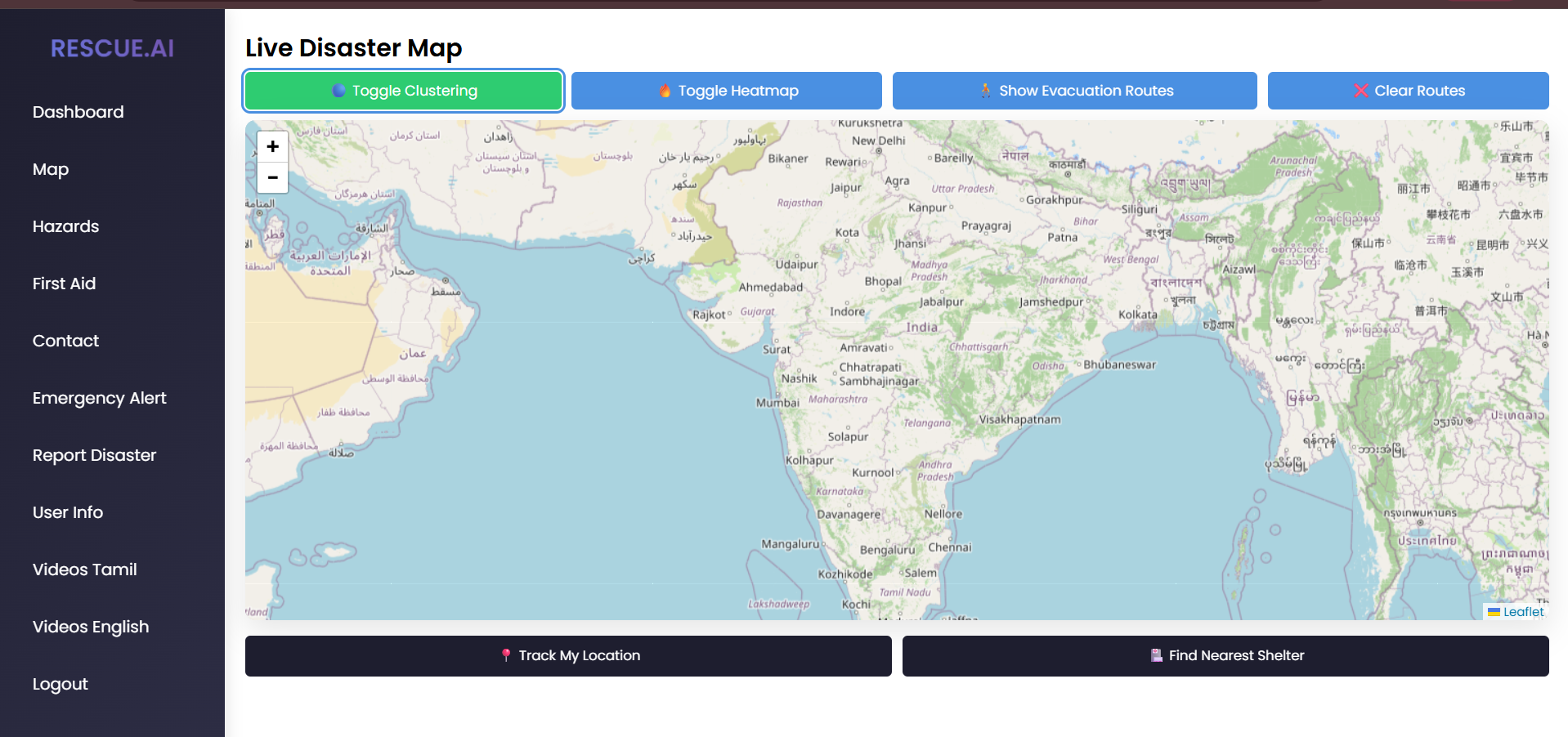Click Mangaluru label on the map
This screenshot has width=1568, height=737.
click(x=791, y=544)
